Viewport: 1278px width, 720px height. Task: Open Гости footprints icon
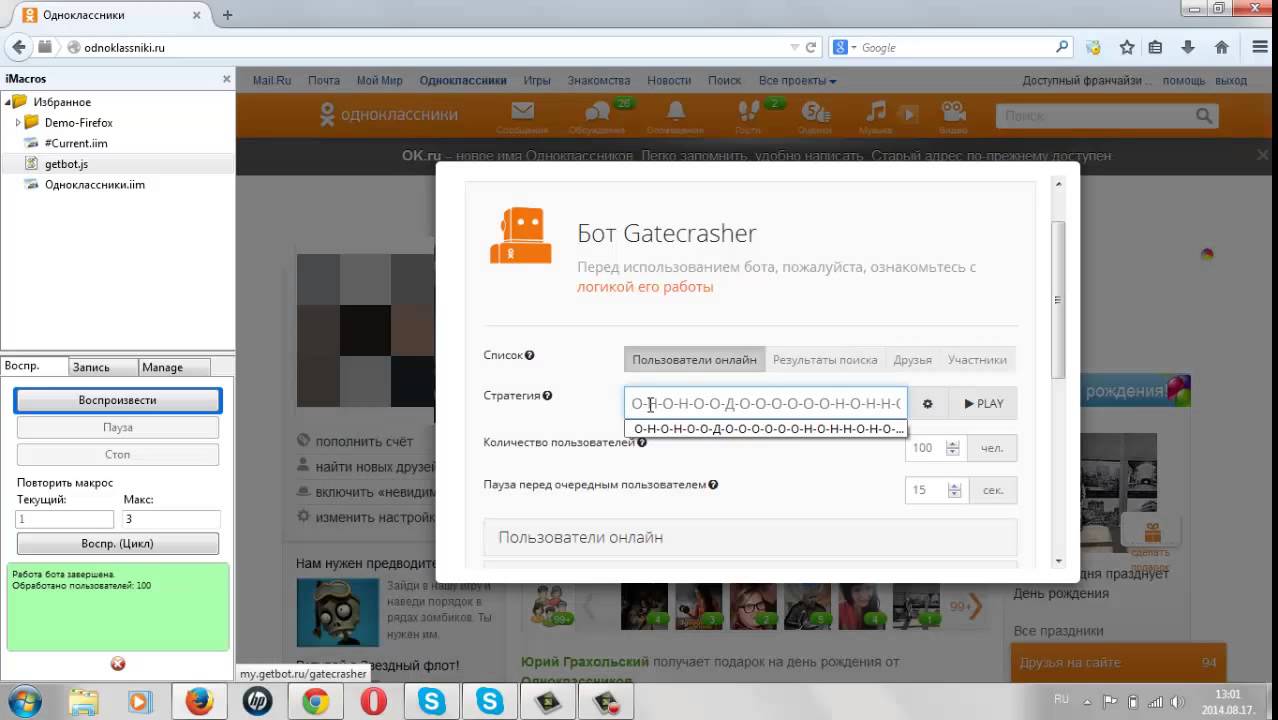point(748,111)
